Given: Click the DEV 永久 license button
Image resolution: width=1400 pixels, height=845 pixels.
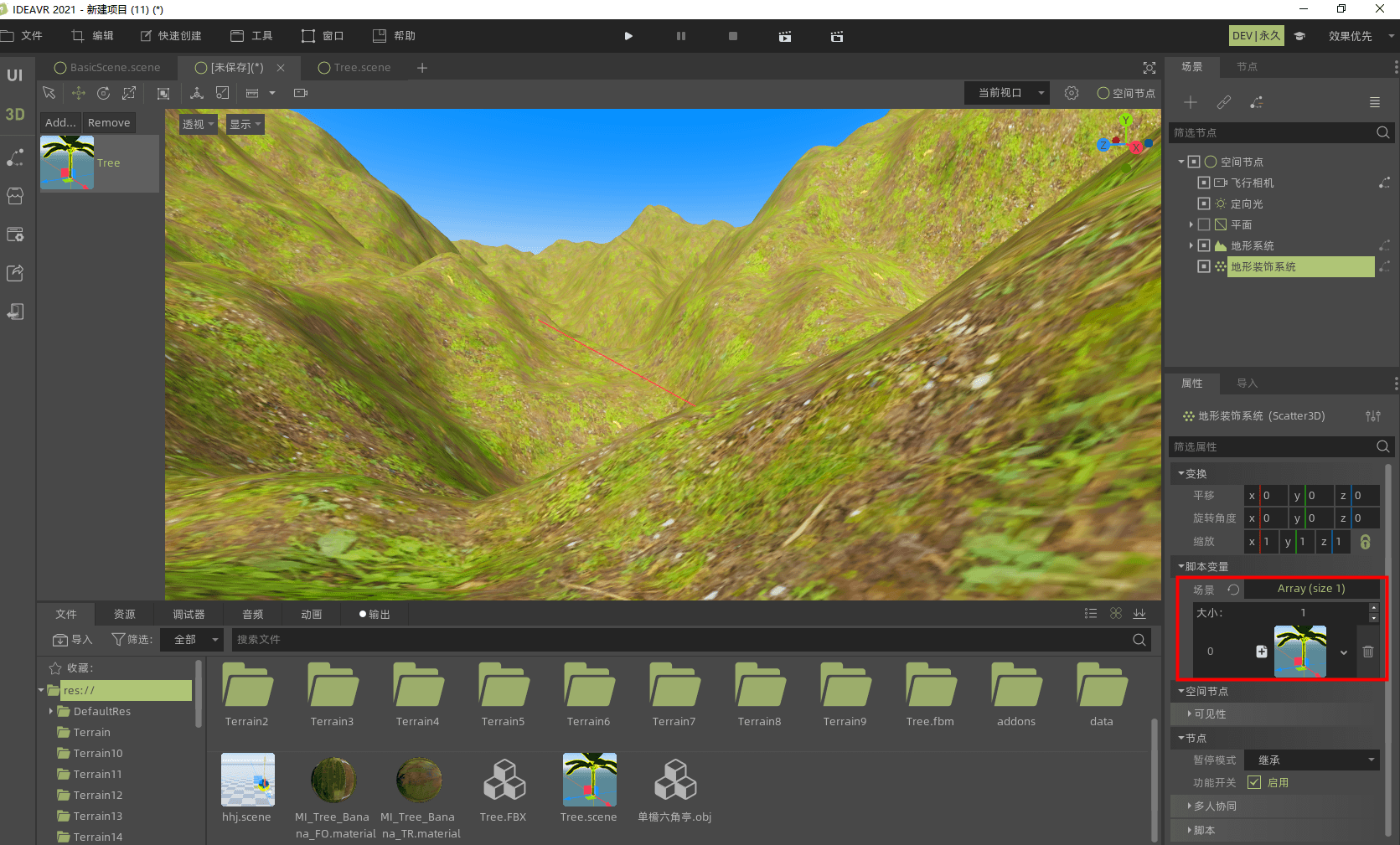Looking at the screenshot, I should [x=1256, y=36].
